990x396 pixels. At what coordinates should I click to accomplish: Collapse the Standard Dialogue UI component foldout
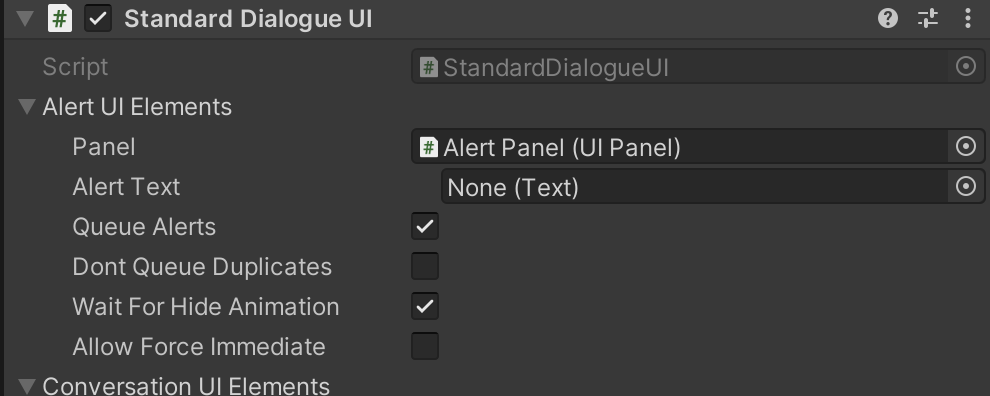tap(25, 18)
